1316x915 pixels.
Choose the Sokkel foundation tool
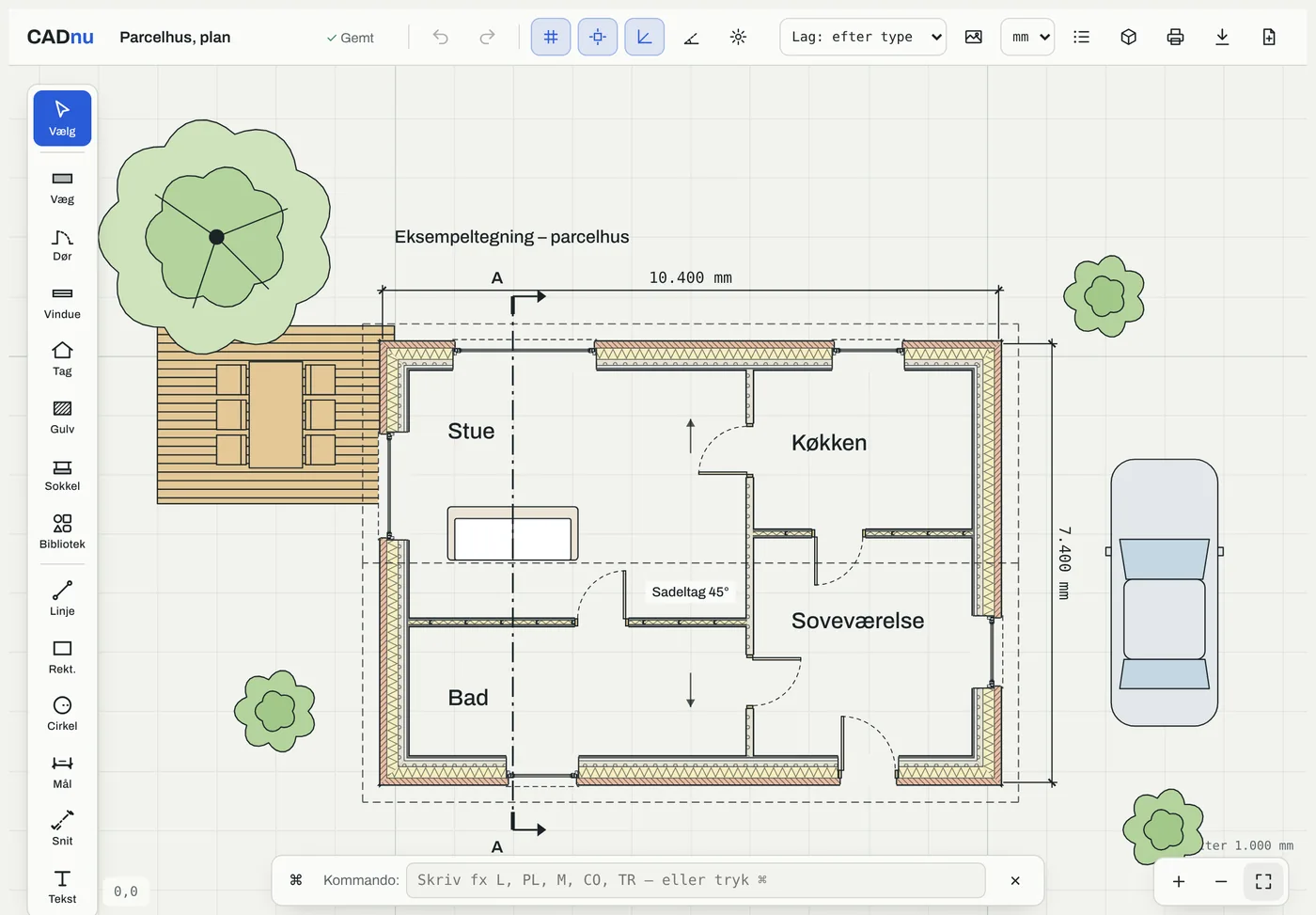pyautogui.click(x=62, y=475)
